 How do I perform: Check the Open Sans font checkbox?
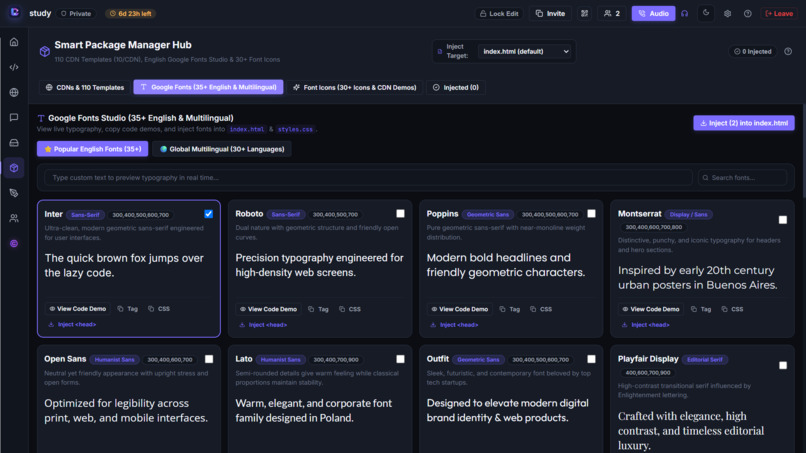(x=209, y=359)
